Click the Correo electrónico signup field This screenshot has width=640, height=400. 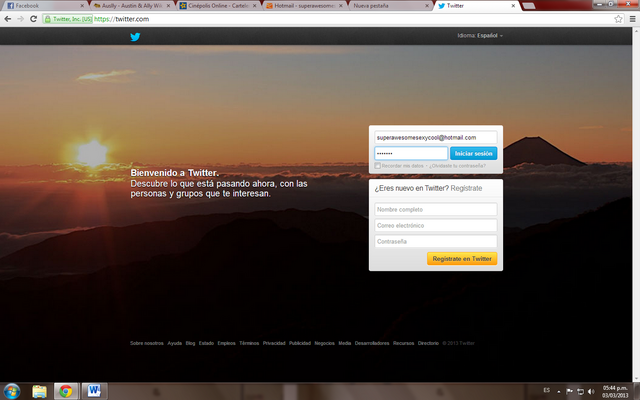(436, 225)
